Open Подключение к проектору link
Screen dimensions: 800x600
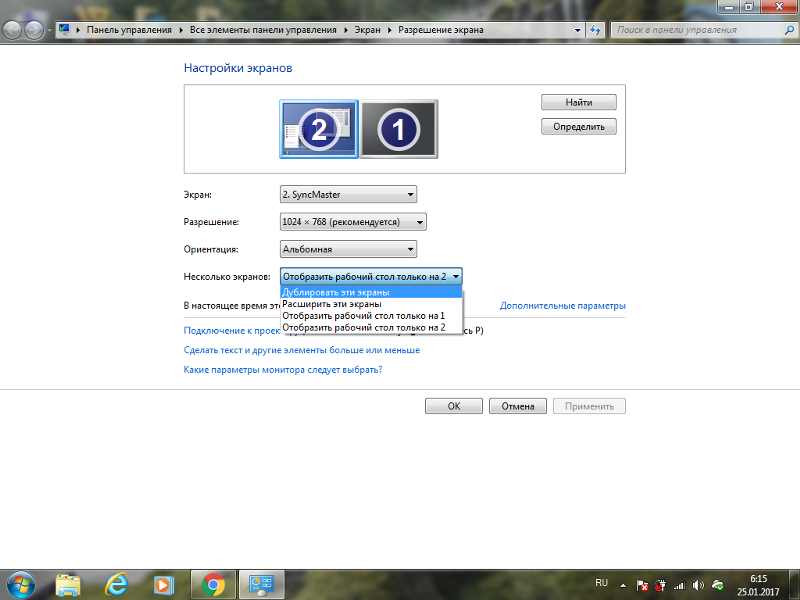pos(232,331)
